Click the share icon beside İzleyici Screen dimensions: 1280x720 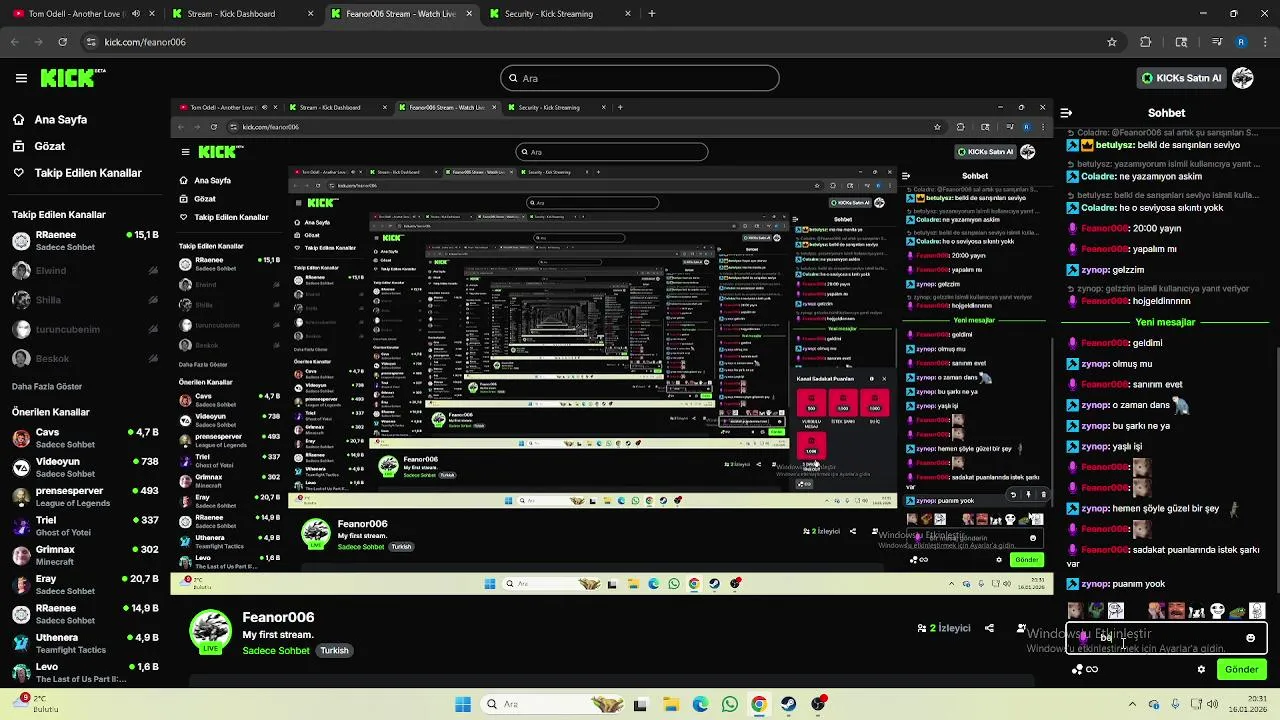[989, 628]
